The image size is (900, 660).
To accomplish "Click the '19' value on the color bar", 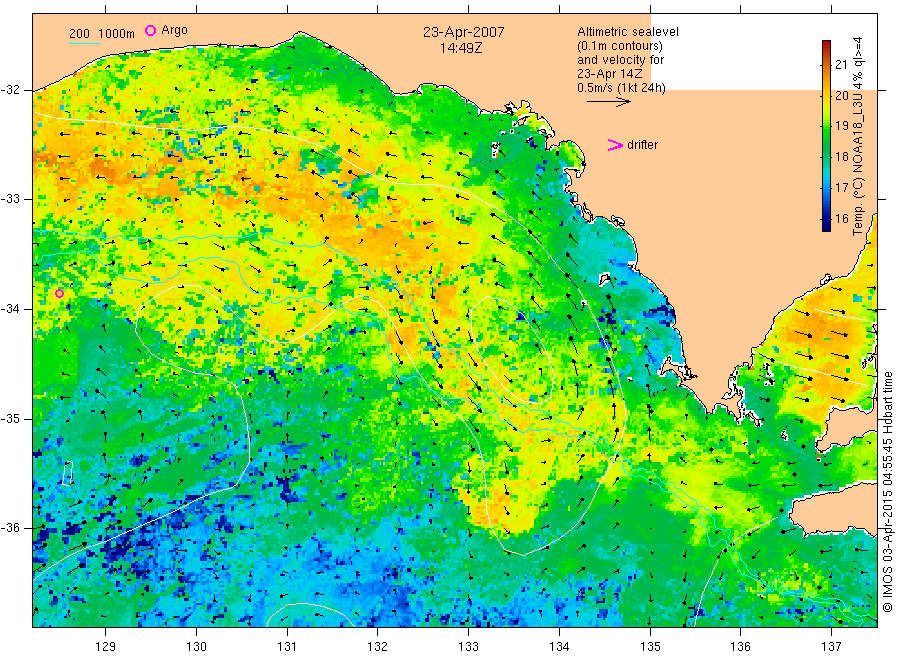I will pos(842,126).
